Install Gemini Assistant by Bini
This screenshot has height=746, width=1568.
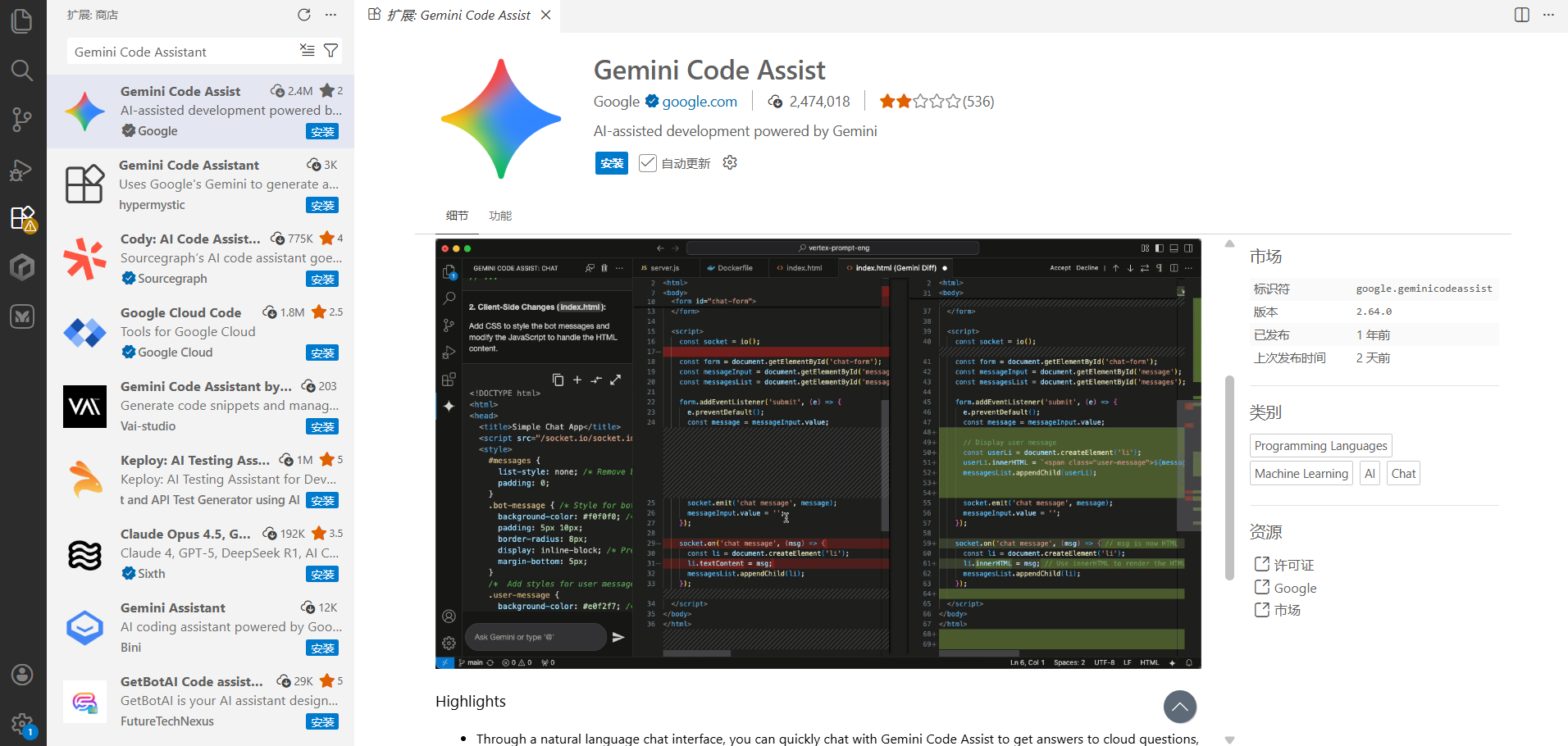[322, 648]
